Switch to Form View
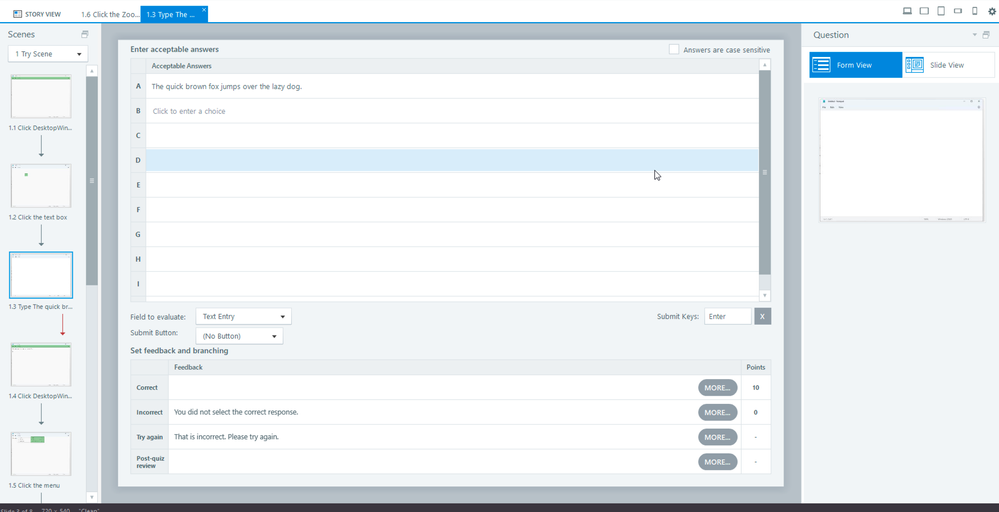 tap(856, 65)
